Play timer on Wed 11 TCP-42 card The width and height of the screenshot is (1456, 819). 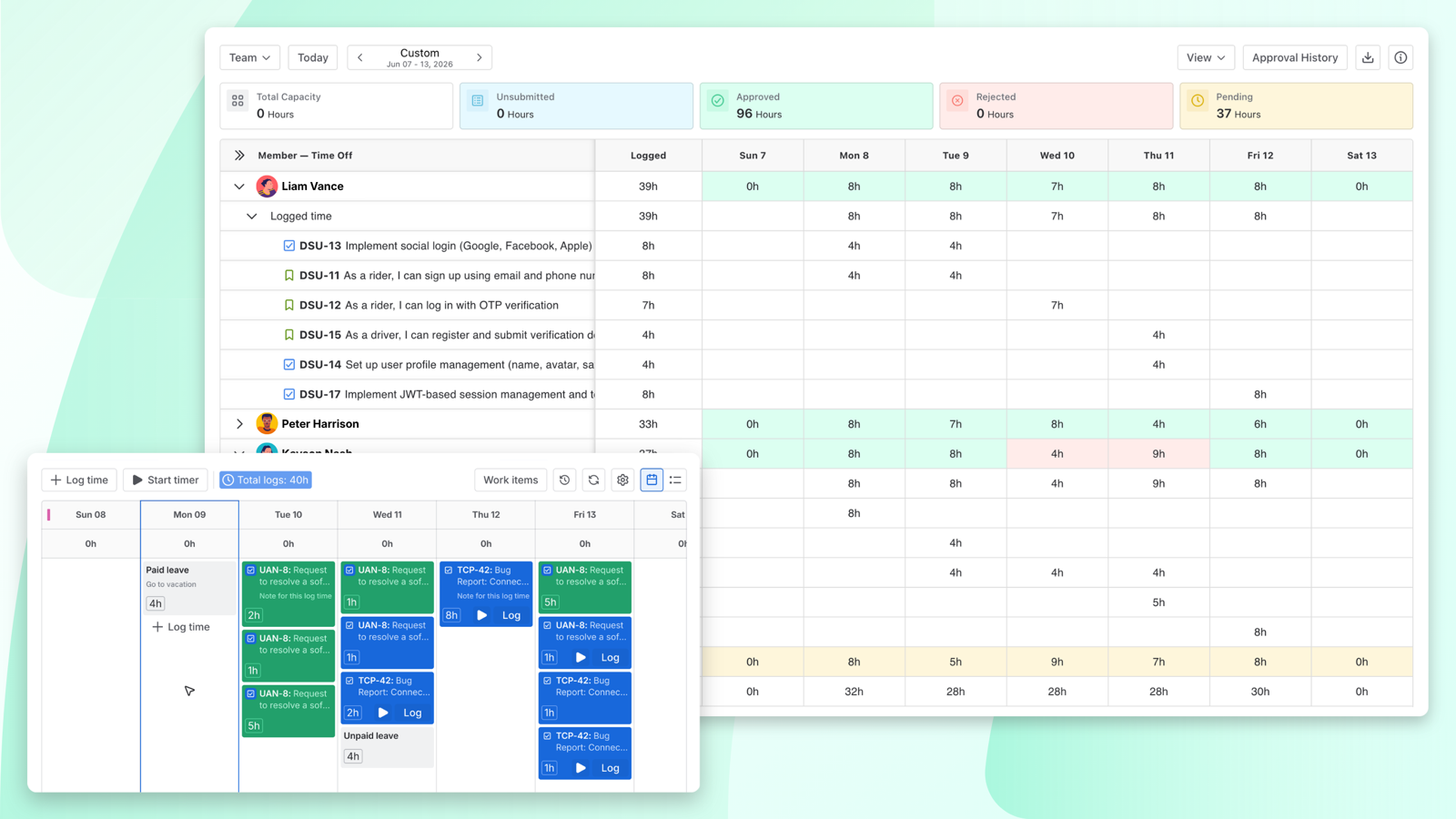pyautogui.click(x=383, y=713)
